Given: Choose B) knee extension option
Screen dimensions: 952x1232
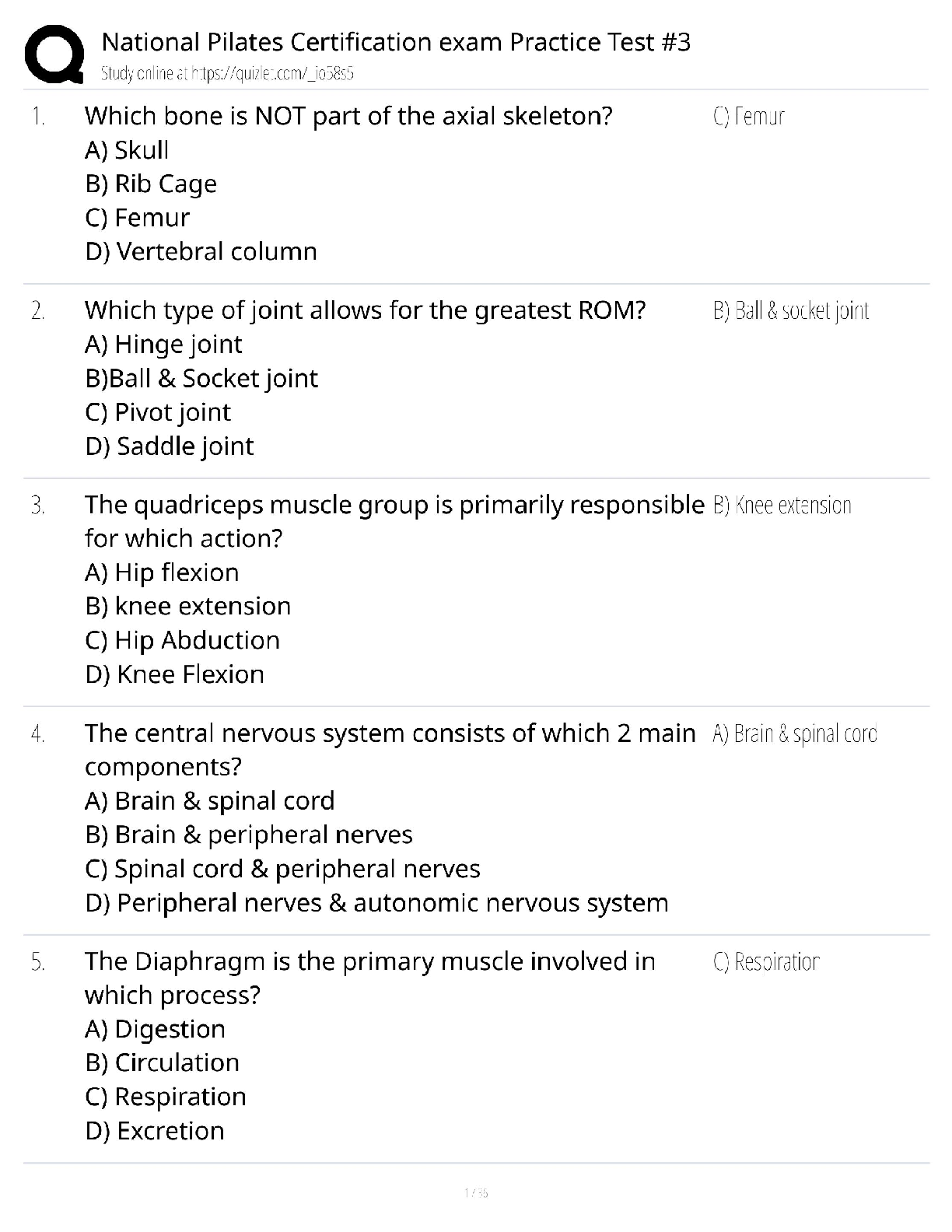Looking at the screenshot, I should (187, 607).
